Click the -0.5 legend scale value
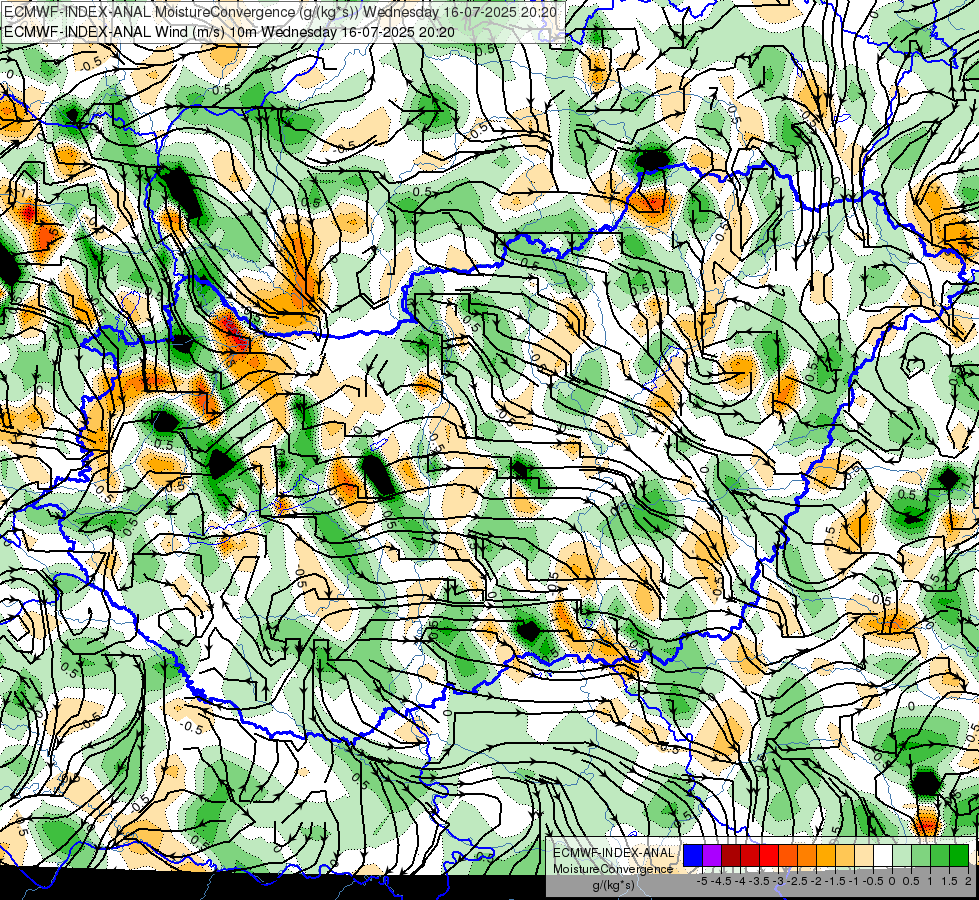Image resolution: width=979 pixels, height=900 pixels. pyautogui.click(x=873, y=881)
